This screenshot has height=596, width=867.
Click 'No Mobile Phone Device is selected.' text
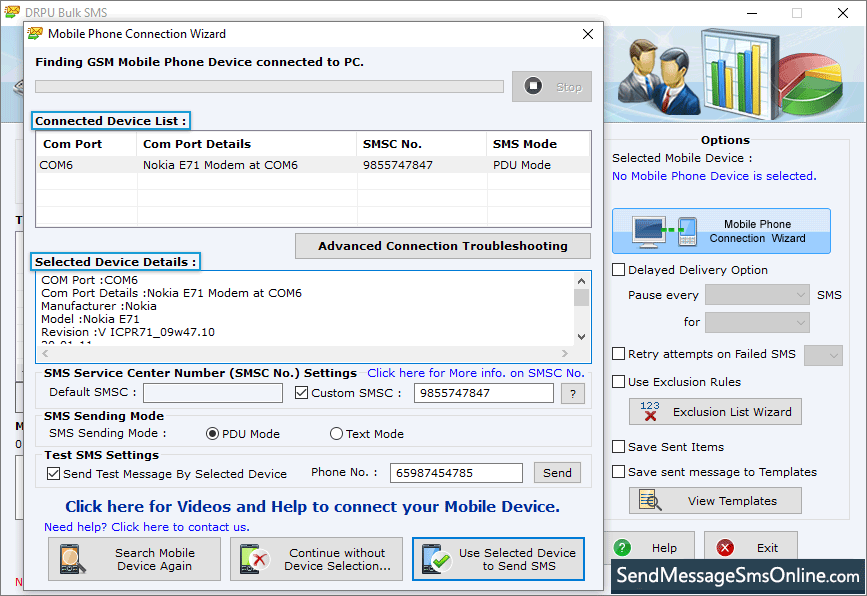714,176
